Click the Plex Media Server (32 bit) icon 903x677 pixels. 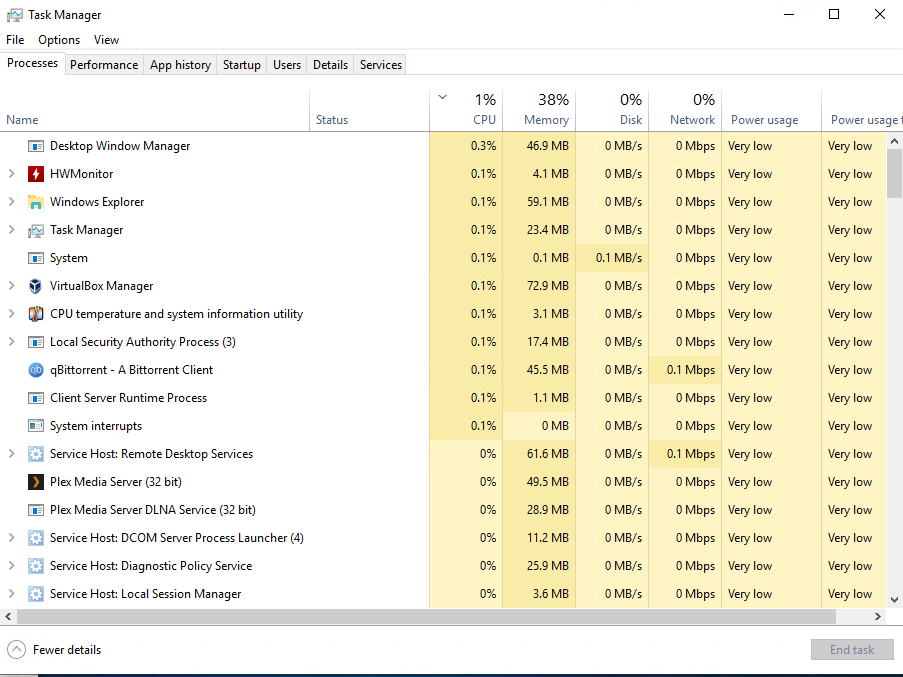tap(36, 482)
